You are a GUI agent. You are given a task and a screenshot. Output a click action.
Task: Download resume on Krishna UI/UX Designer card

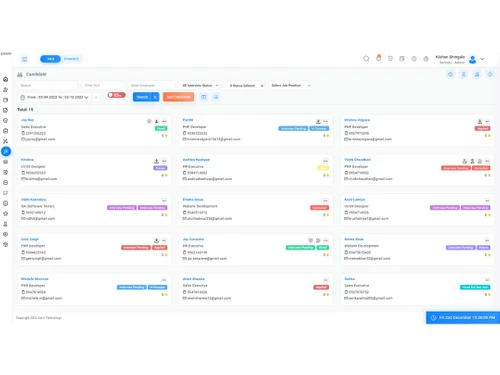pyautogui.click(x=156, y=161)
